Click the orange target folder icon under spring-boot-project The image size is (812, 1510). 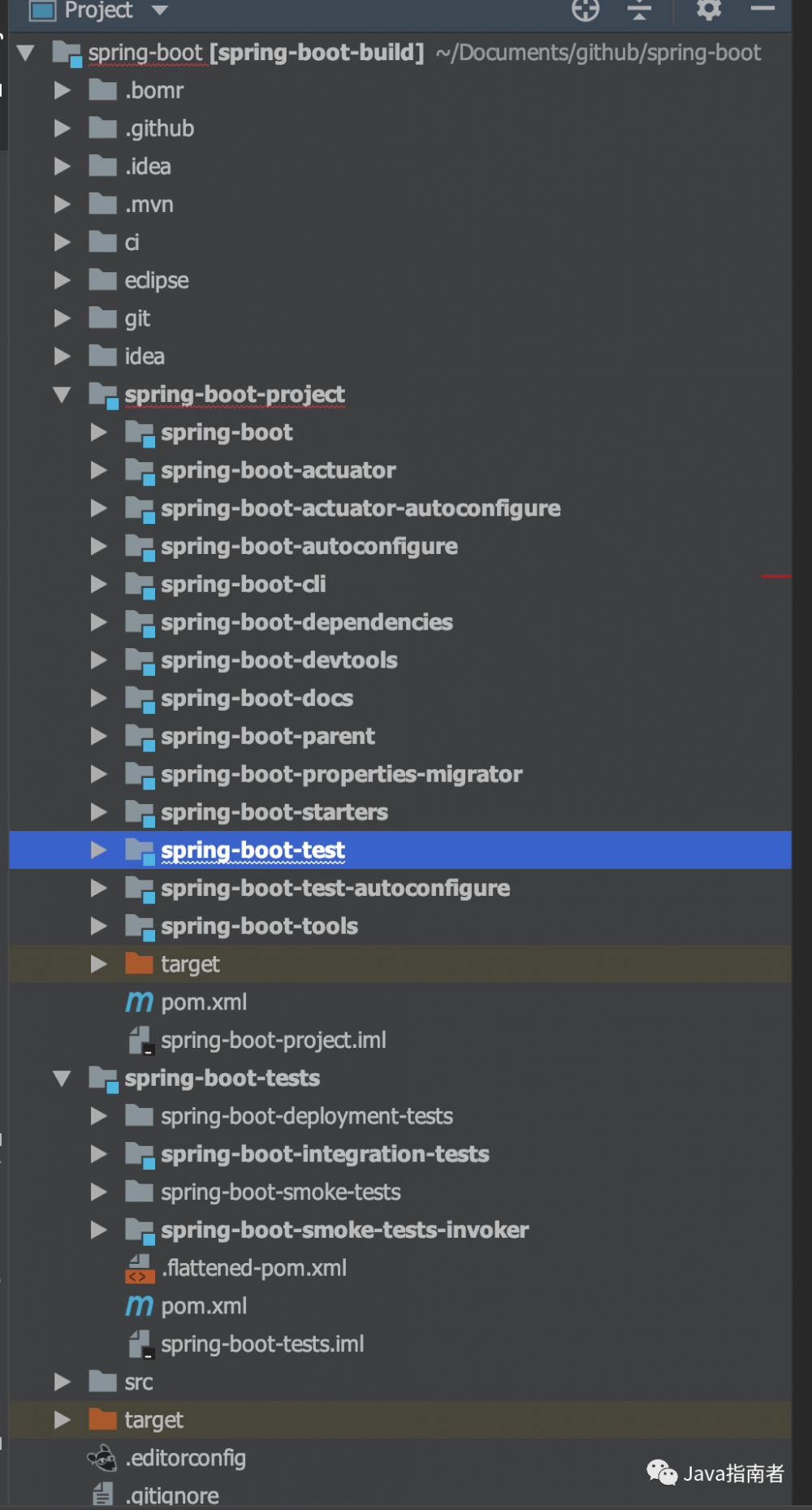[x=139, y=963]
